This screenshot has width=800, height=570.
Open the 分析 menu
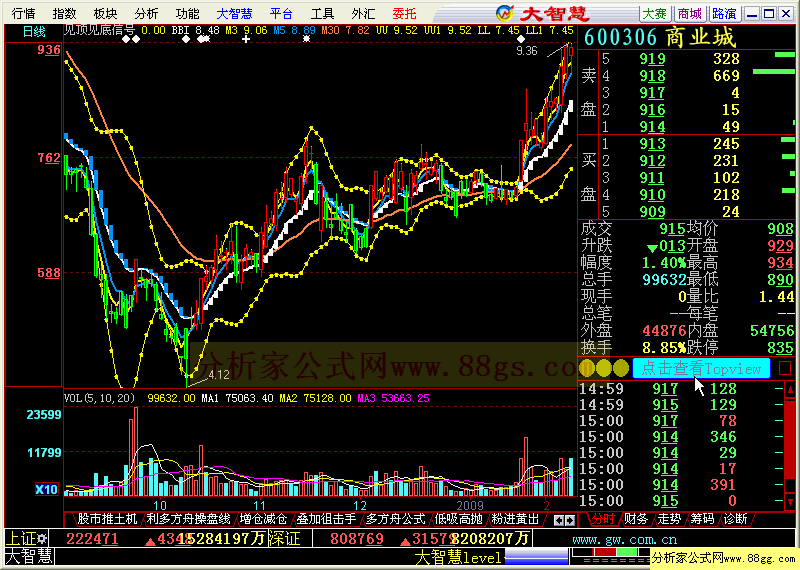(146, 13)
